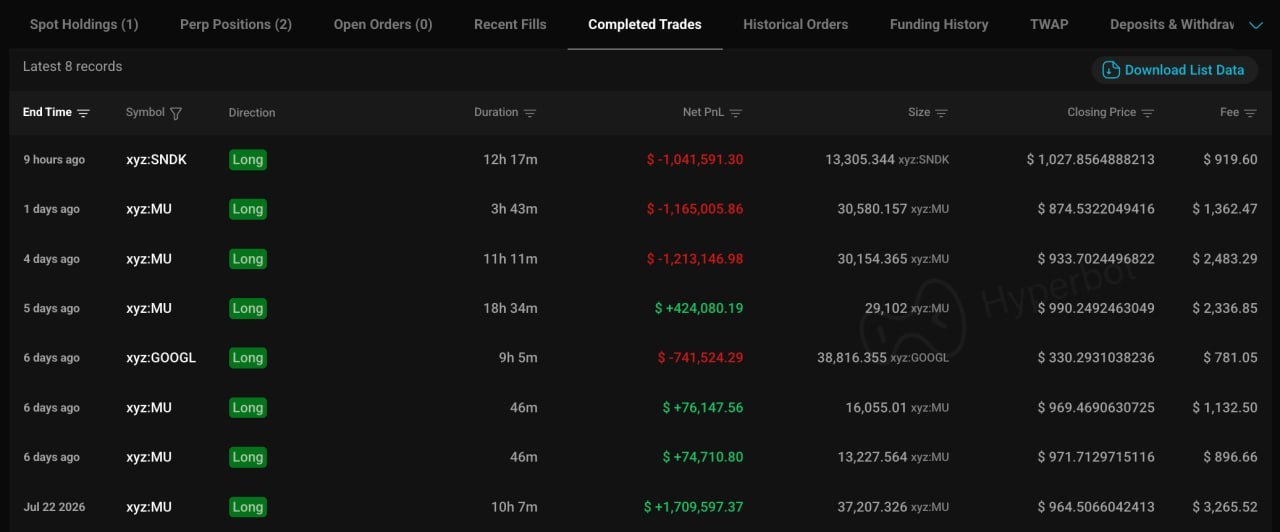Image resolution: width=1280 pixels, height=532 pixels.
Task: Click the Download List Data button
Action: 1174,70
